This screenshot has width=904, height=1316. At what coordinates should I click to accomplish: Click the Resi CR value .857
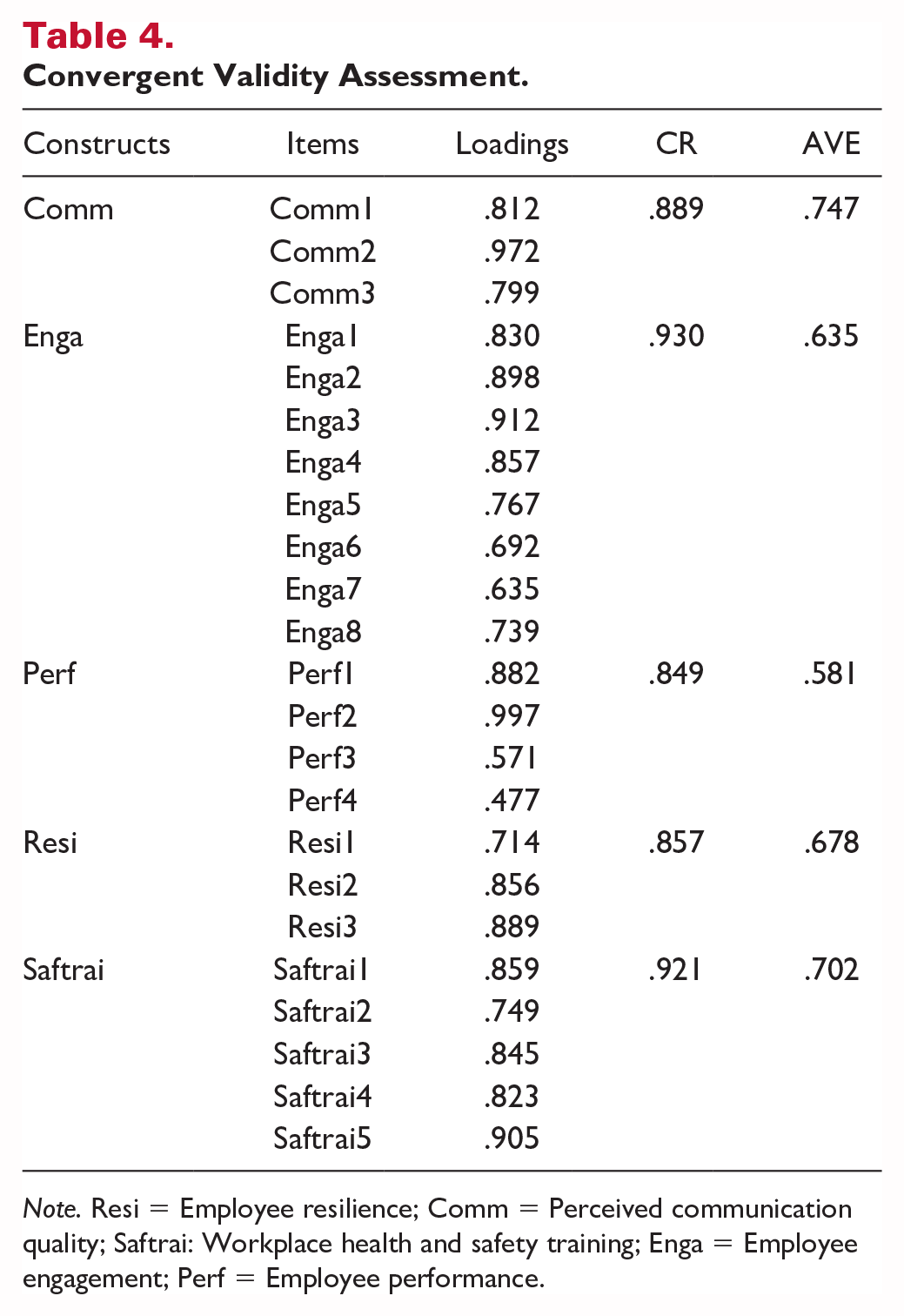click(x=676, y=843)
